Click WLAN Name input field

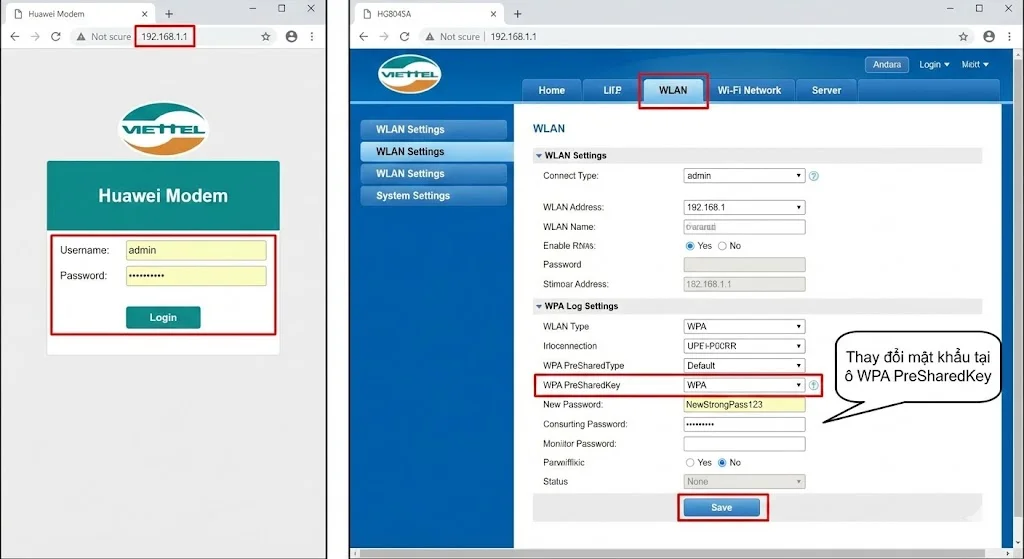pyautogui.click(x=744, y=227)
